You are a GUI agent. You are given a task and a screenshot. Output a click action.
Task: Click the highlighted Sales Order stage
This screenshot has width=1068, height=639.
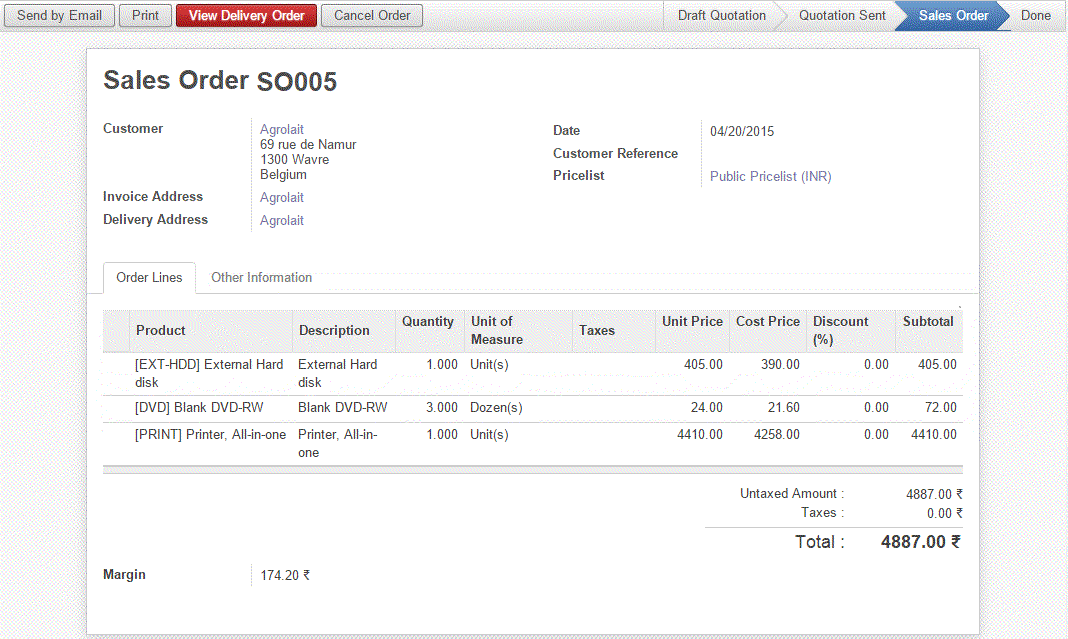(x=951, y=15)
